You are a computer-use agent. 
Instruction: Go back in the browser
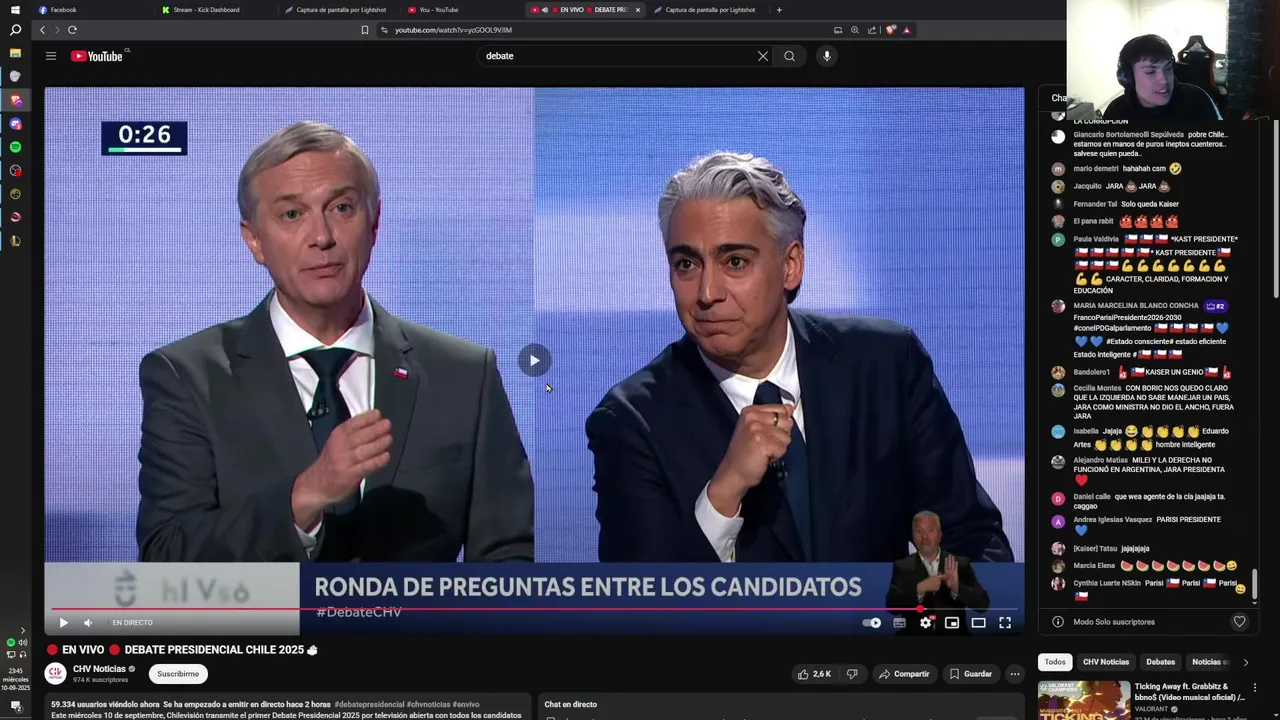(x=42, y=30)
